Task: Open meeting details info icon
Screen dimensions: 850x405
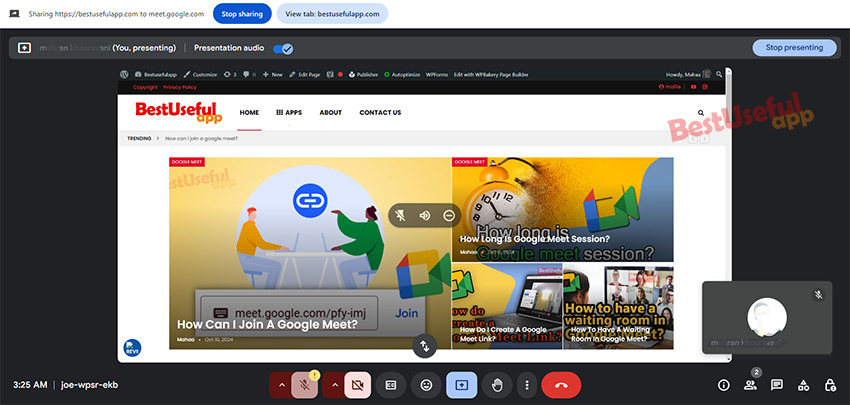Action: pos(724,385)
